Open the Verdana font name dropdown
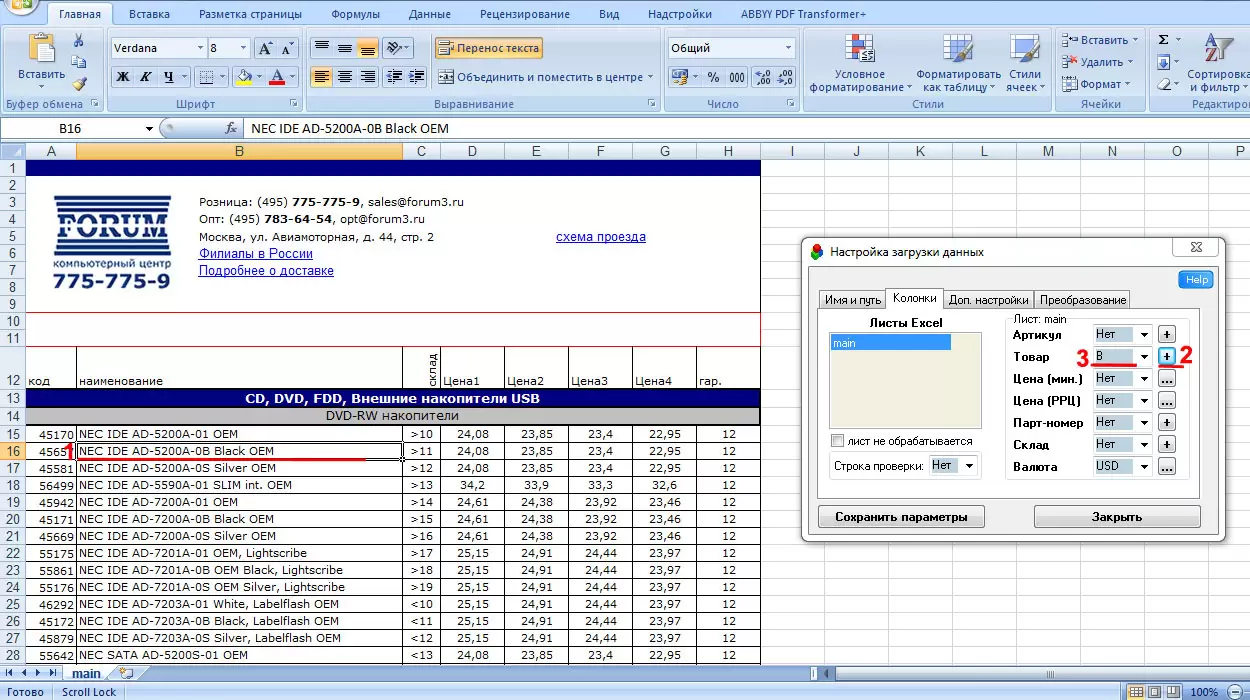 (x=199, y=48)
